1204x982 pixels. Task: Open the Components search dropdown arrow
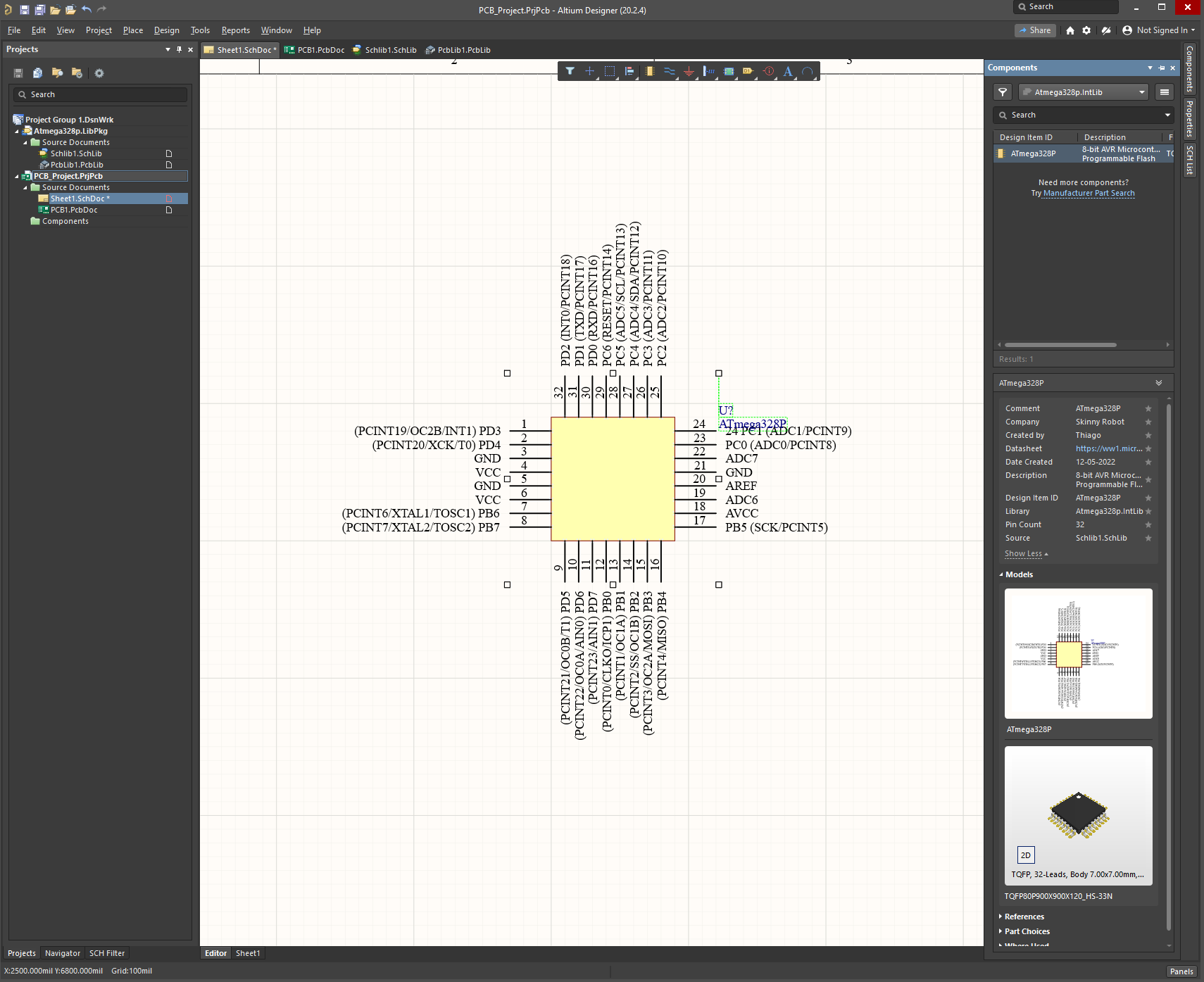point(1167,115)
